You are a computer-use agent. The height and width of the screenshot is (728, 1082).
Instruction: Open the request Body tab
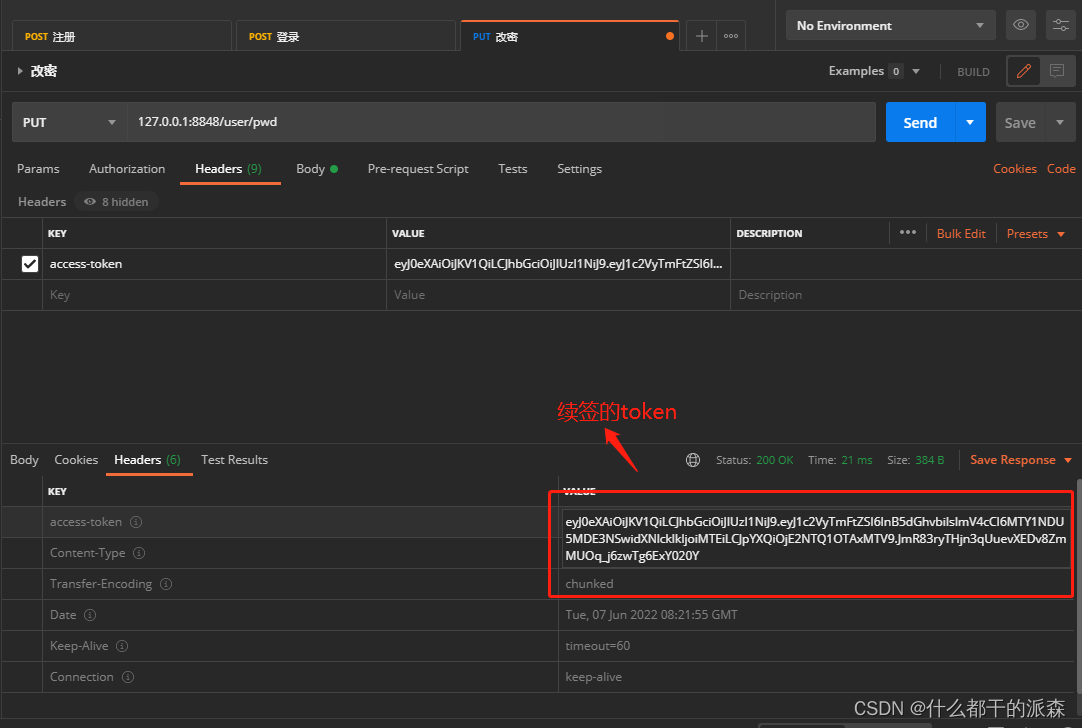(x=317, y=169)
